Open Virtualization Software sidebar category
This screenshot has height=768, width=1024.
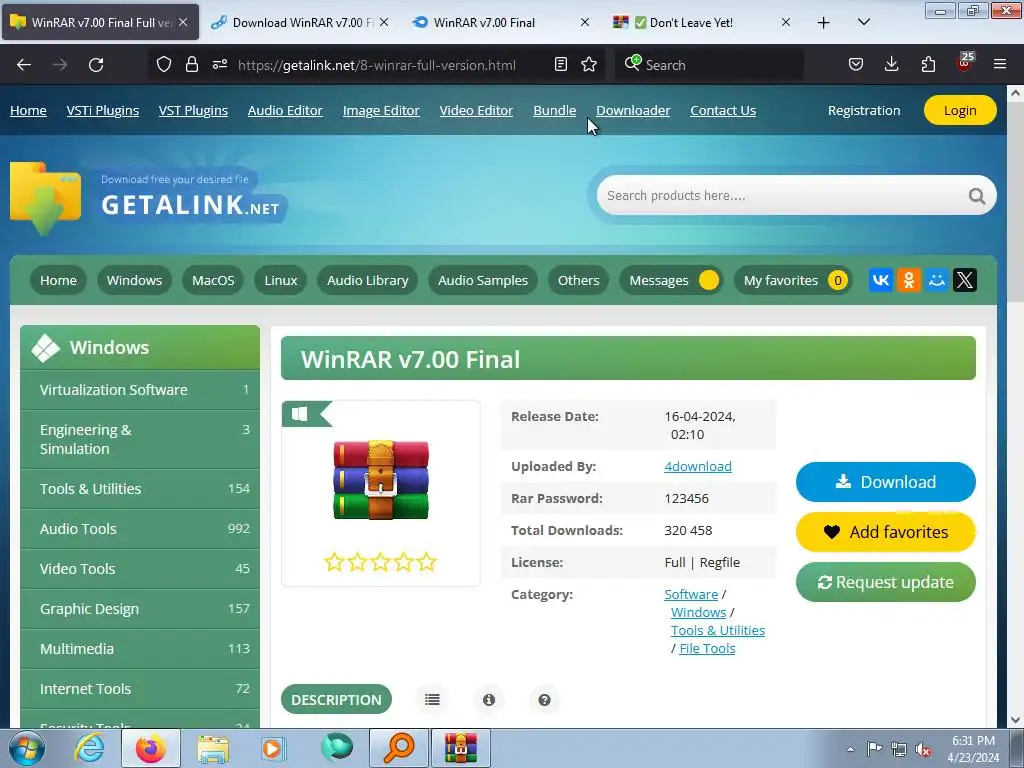pyautogui.click(x=140, y=390)
